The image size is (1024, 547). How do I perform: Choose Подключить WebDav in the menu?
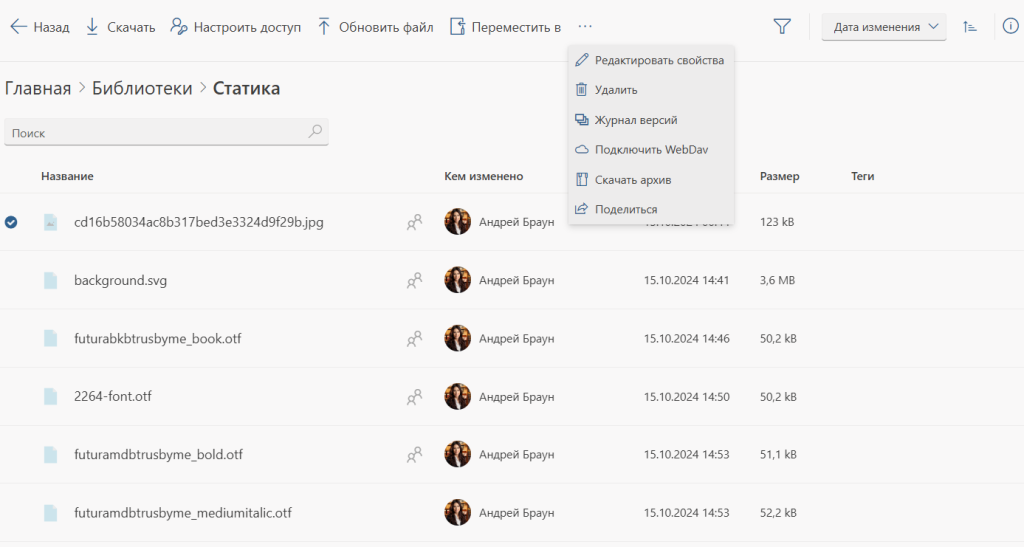point(651,149)
